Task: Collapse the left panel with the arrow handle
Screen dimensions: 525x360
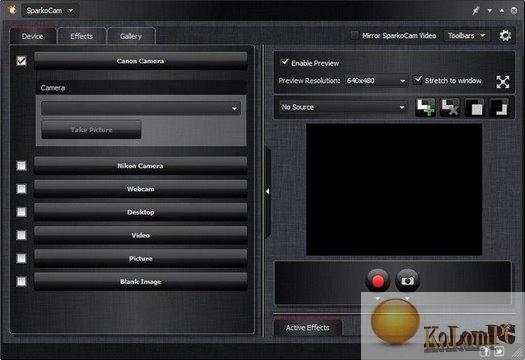Action: pos(268,192)
